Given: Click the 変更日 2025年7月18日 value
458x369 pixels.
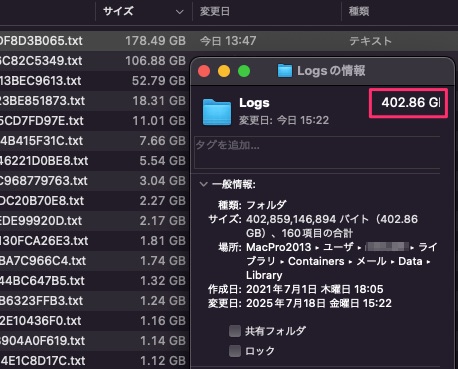Looking at the screenshot, I should (319, 303).
